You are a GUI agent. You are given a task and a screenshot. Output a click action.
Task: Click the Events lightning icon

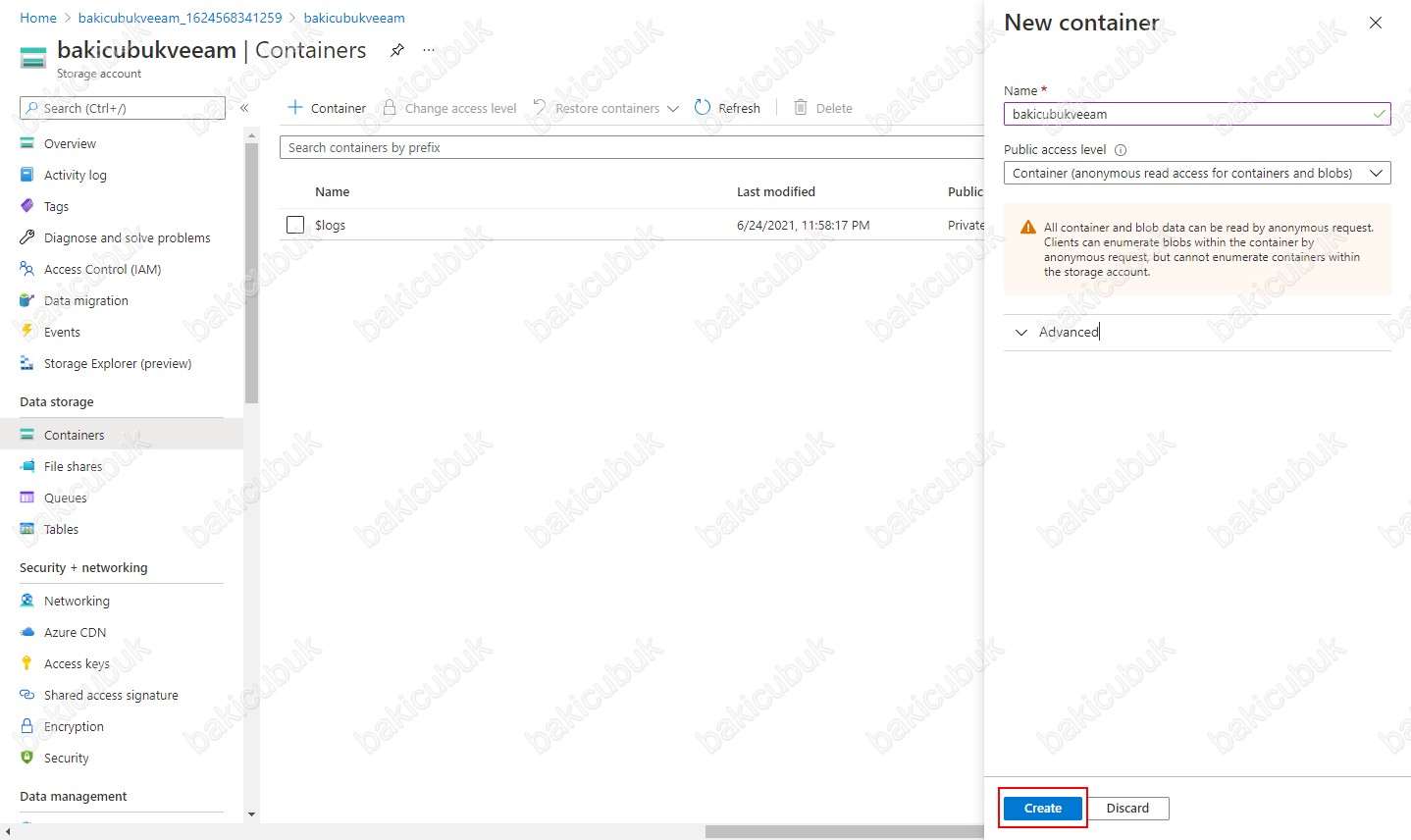(27, 332)
